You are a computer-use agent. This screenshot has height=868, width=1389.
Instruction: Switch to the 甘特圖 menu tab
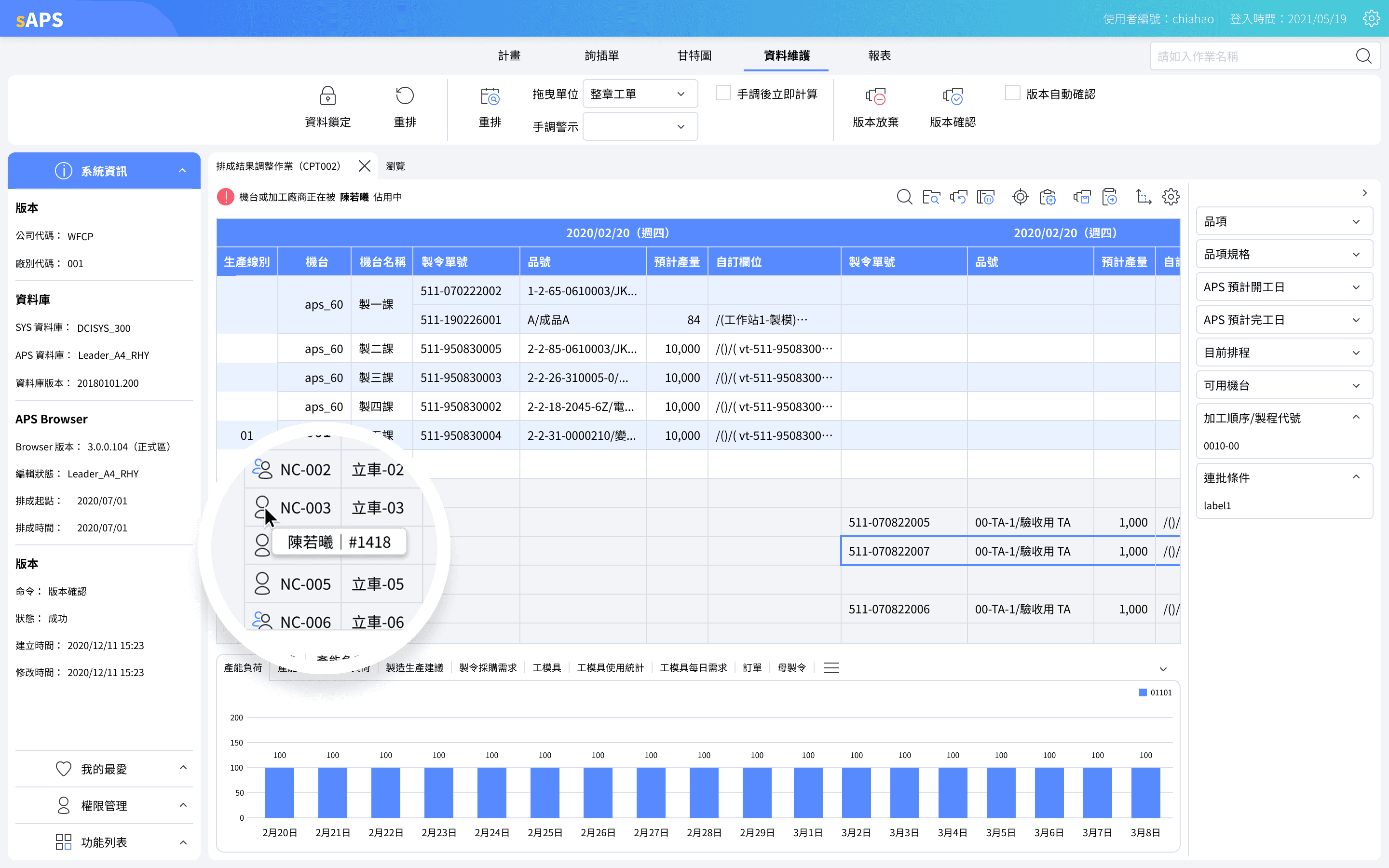click(x=694, y=55)
